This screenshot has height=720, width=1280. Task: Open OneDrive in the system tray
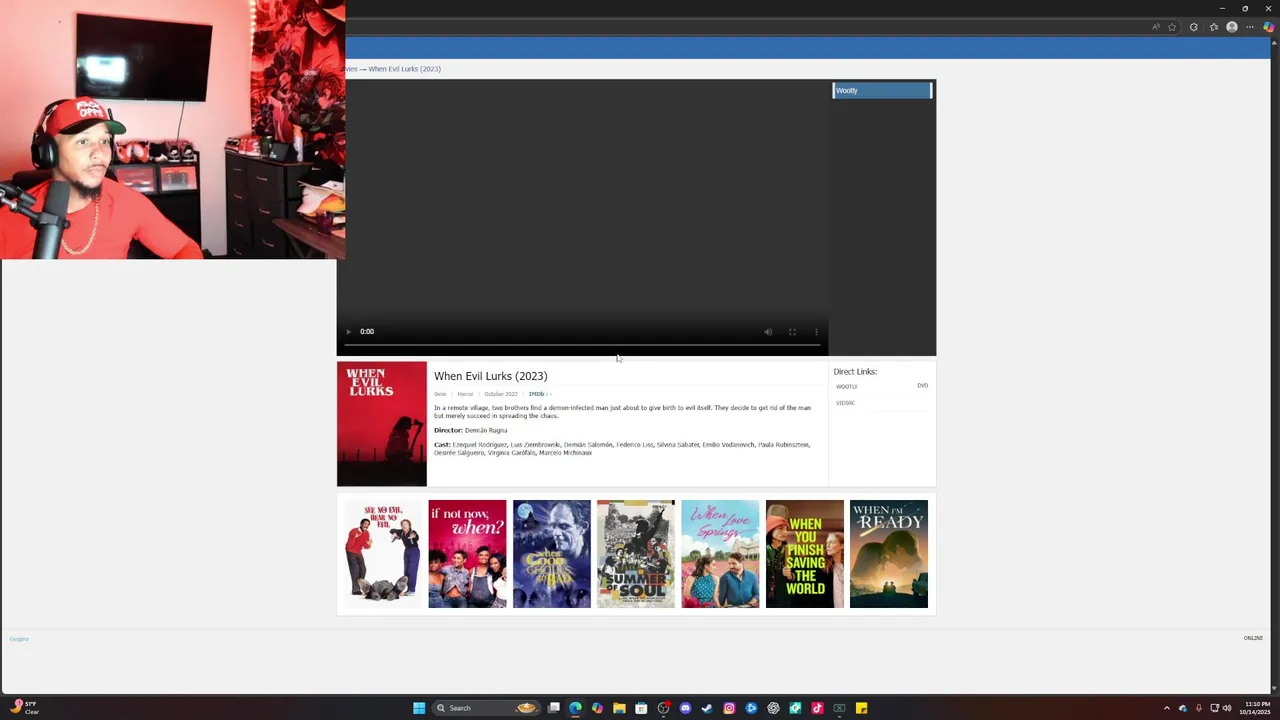point(1183,708)
